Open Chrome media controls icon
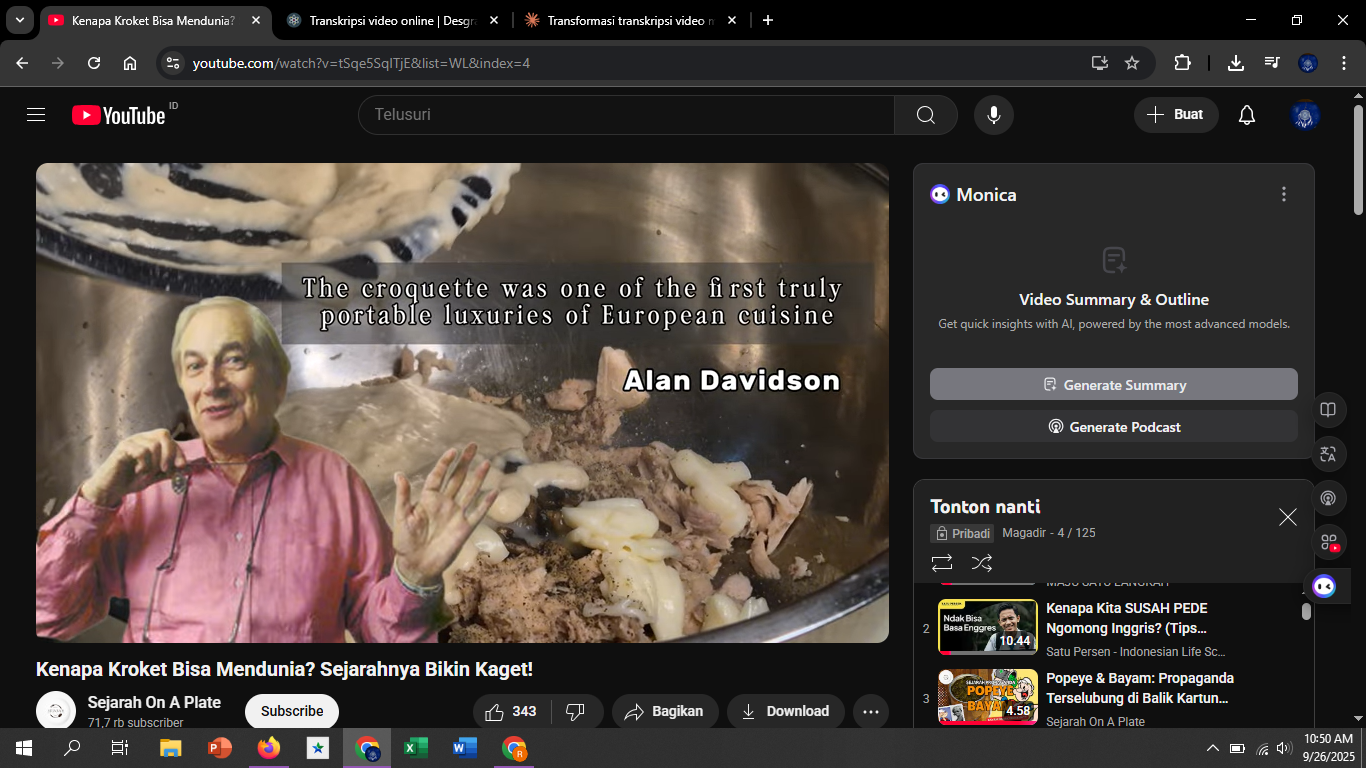Viewport: 1366px width, 768px height. pos(1272,63)
